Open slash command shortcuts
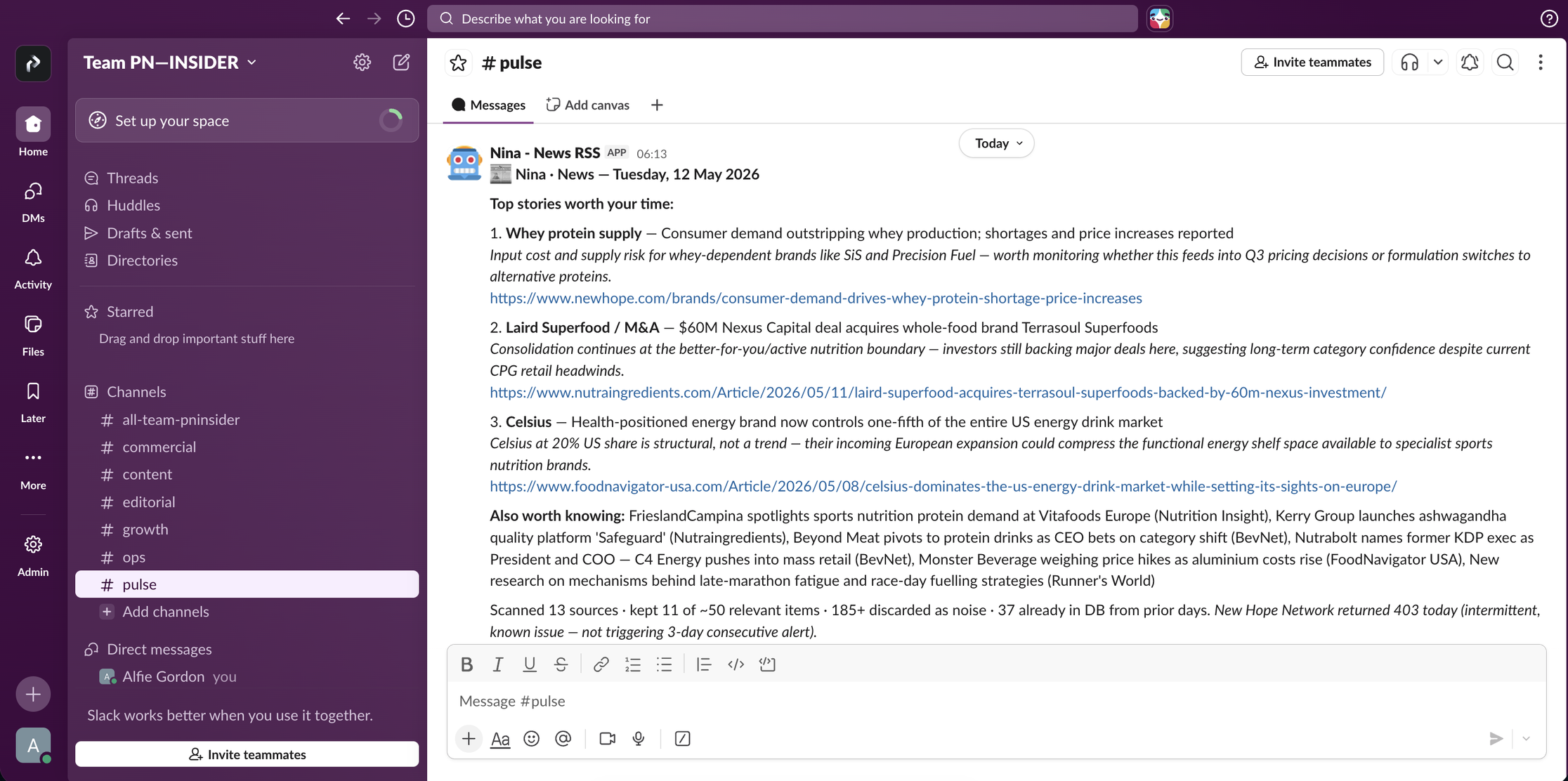Image resolution: width=1568 pixels, height=781 pixels. tap(682, 738)
